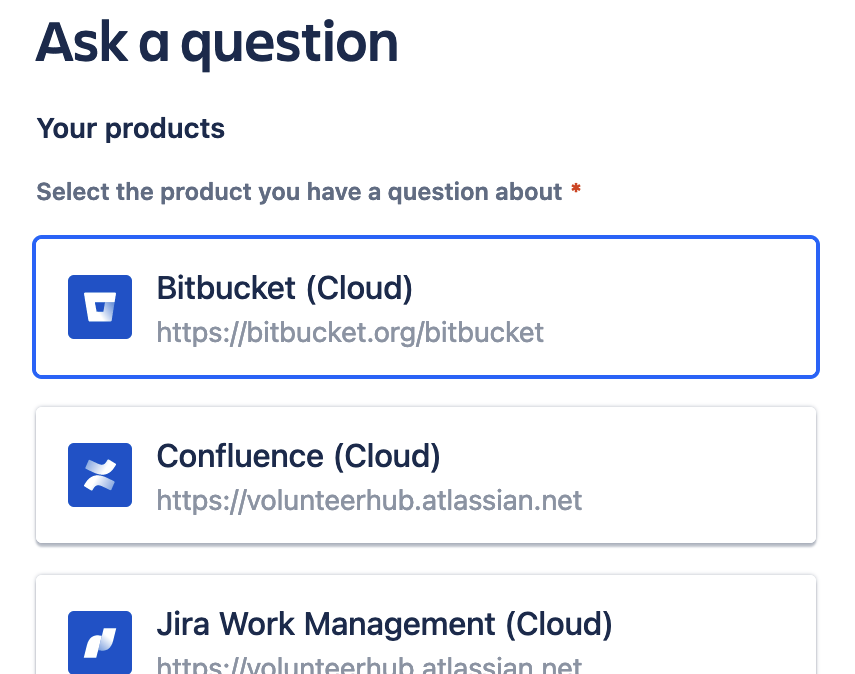Pick the Jira Work Management (Cloud) option

point(426,624)
